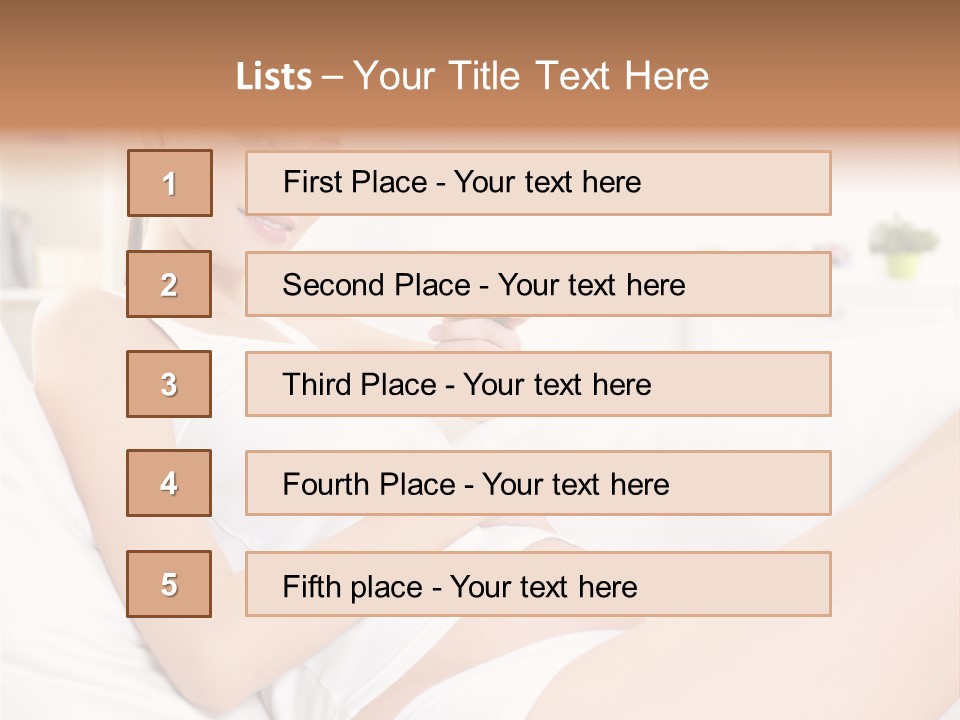Select the number 4 box
960x720 pixels.
(169, 483)
